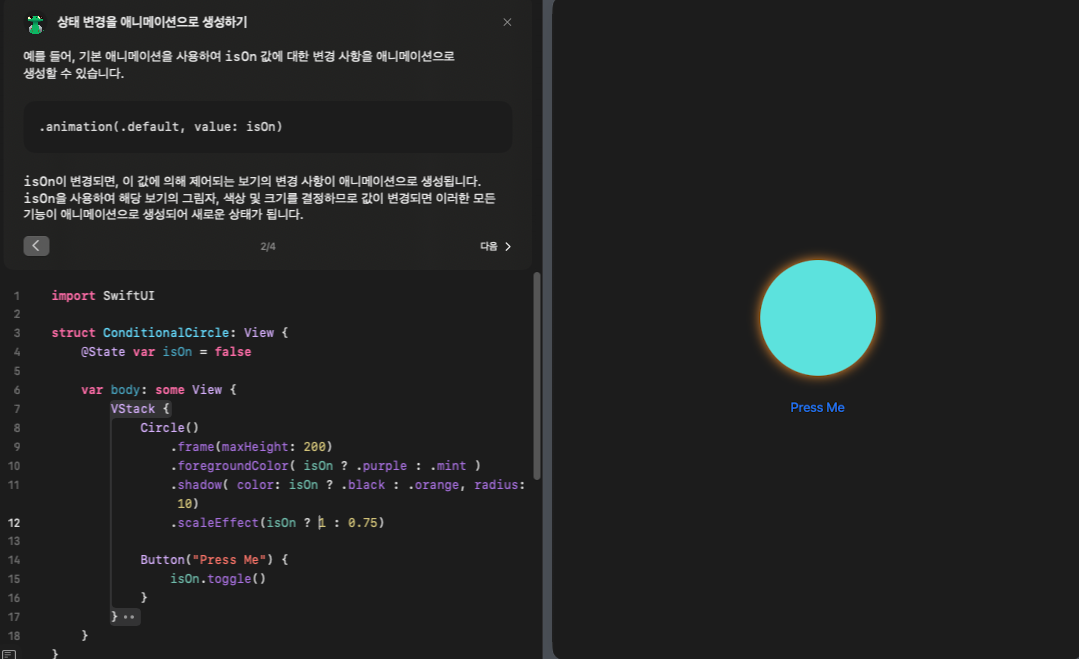
Task: Click the .animation(.default, value: isOn) code snippet
Action: [160, 127]
